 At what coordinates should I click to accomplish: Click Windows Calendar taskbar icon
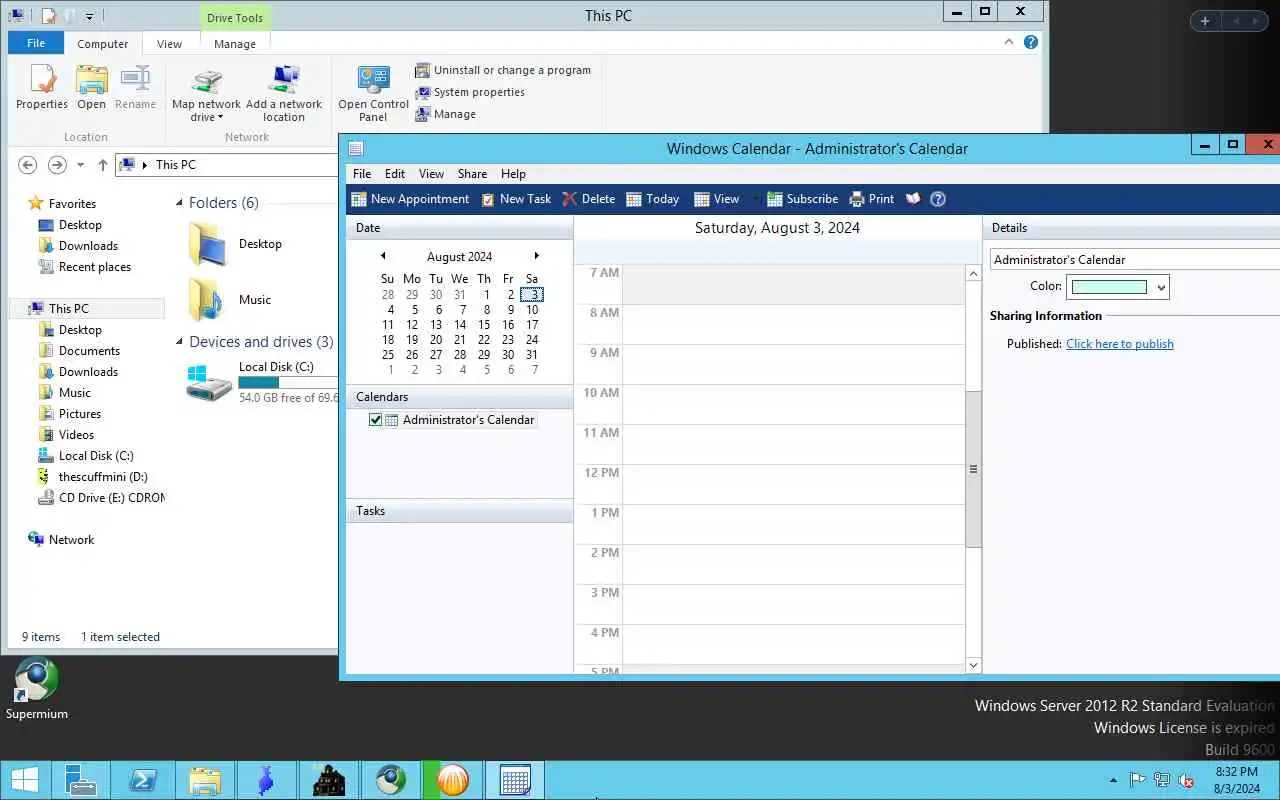(x=515, y=780)
